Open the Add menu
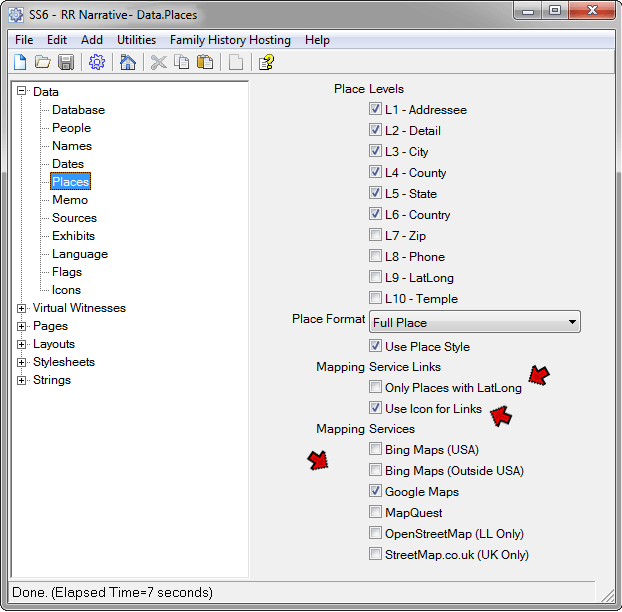The width and height of the screenshot is (622, 612). [x=92, y=40]
